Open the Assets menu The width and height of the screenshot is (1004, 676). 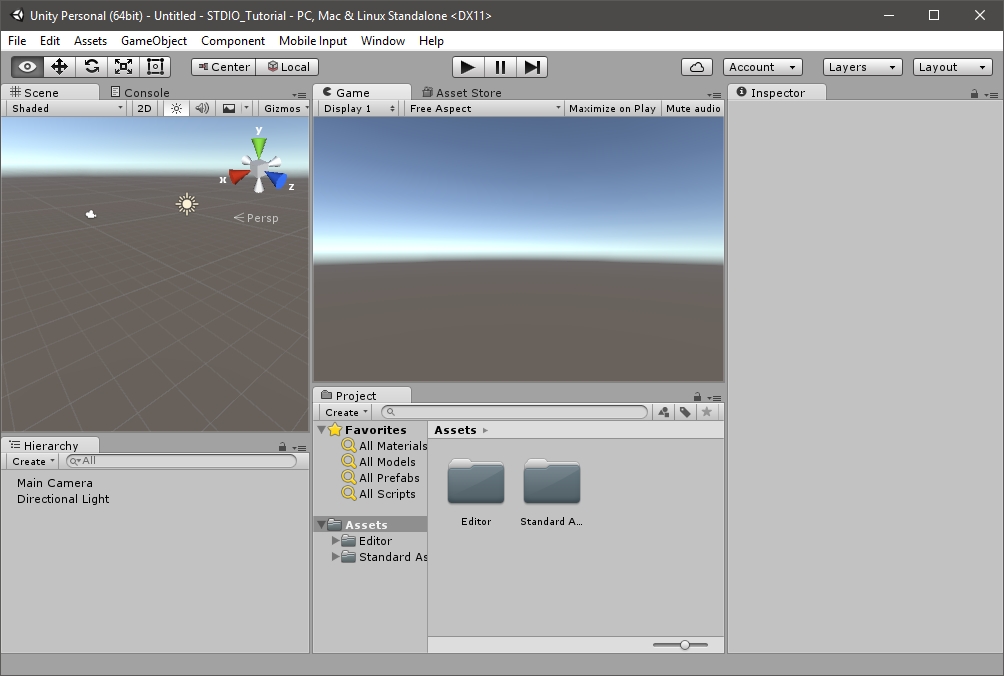(x=90, y=40)
